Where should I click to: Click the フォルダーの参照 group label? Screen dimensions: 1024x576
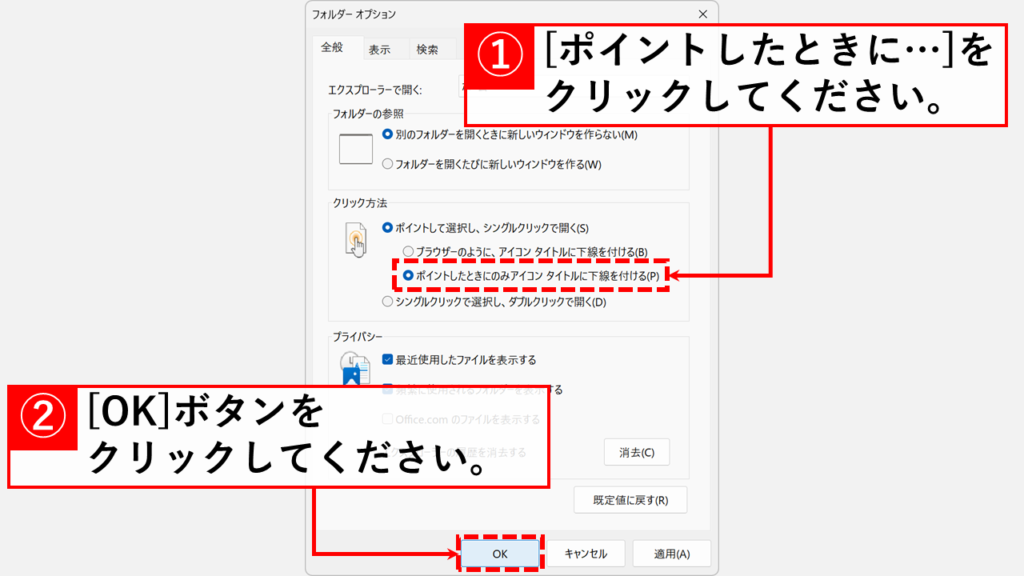tap(368, 114)
